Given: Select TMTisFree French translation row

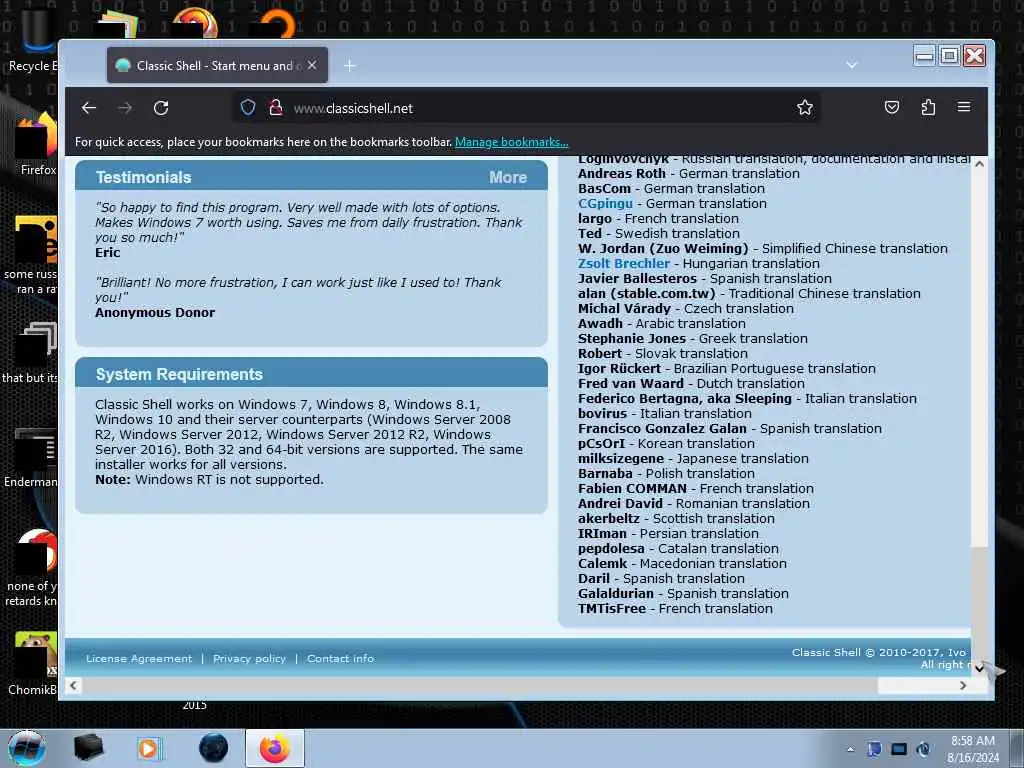Looking at the screenshot, I should click(x=675, y=608).
